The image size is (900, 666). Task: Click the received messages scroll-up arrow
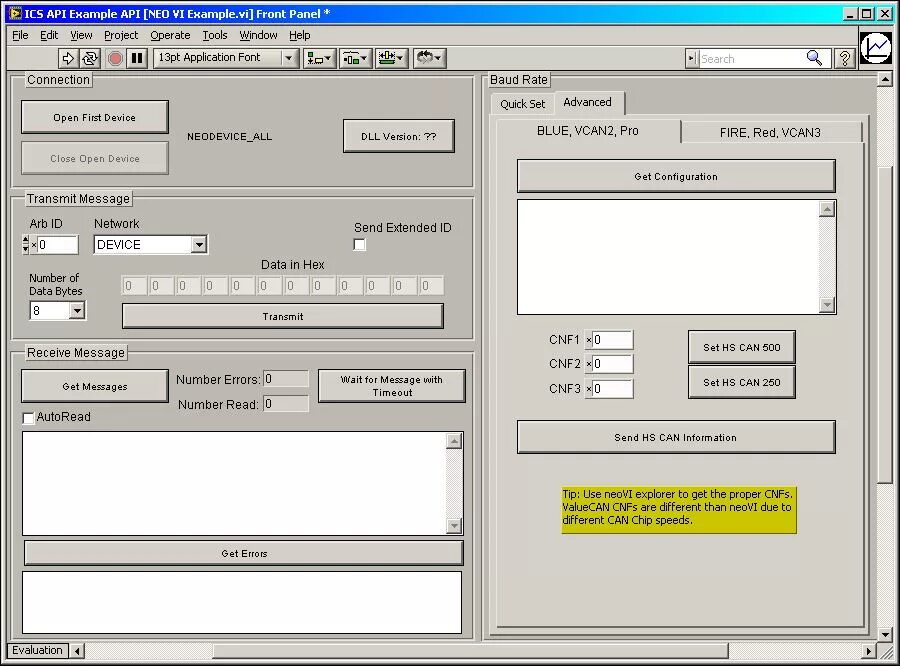pyautogui.click(x=454, y=441)
